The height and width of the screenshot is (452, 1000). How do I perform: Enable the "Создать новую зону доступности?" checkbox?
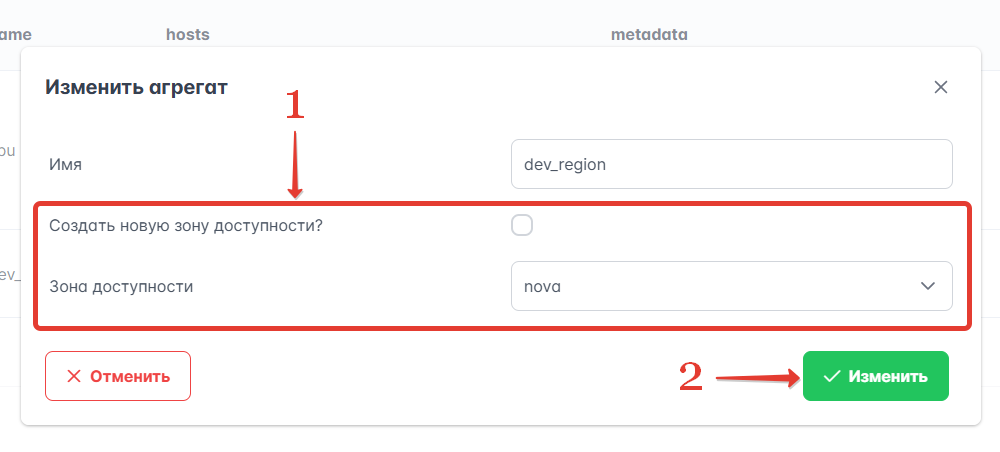coord(522,225)
